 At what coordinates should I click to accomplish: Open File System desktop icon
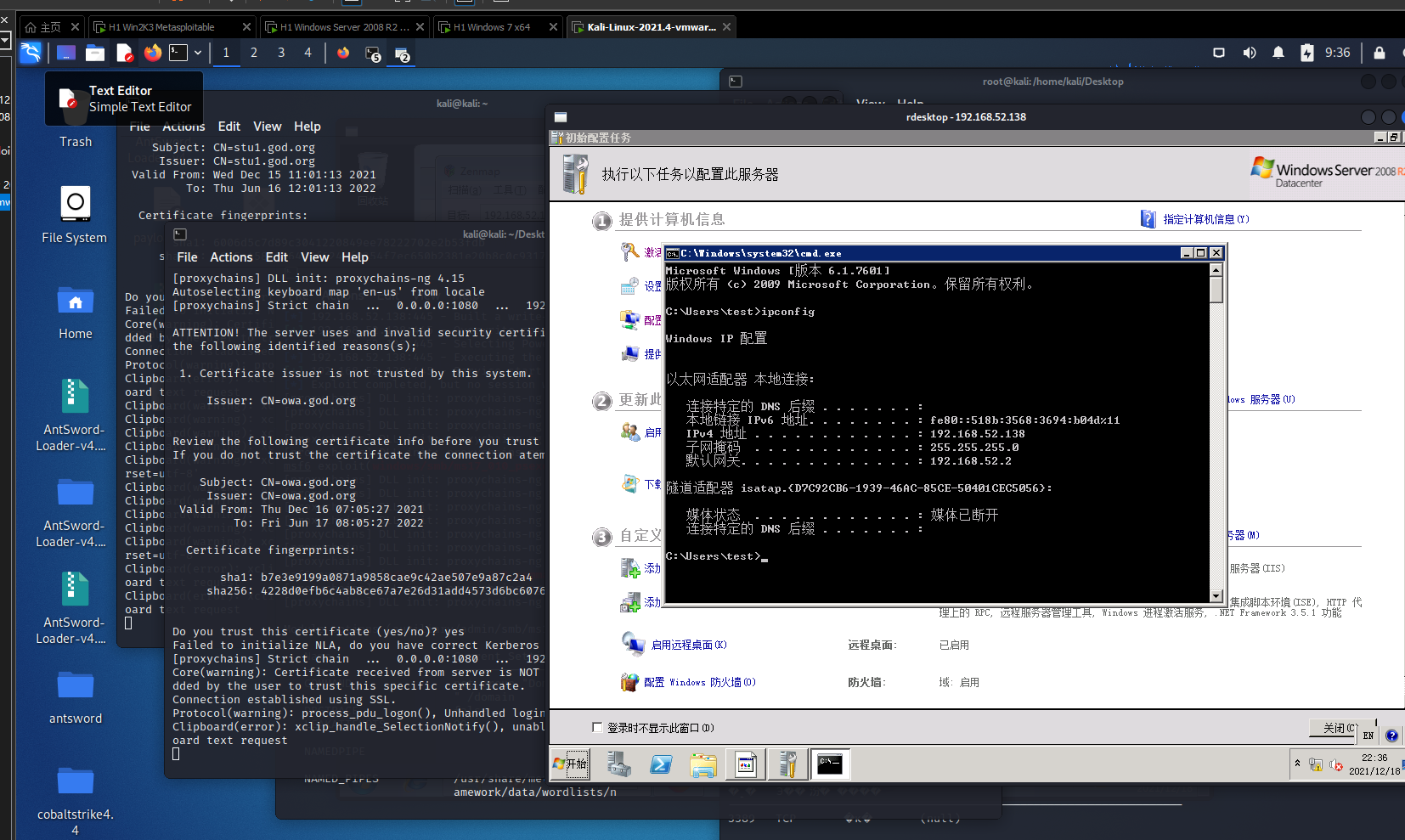point(75,213)
